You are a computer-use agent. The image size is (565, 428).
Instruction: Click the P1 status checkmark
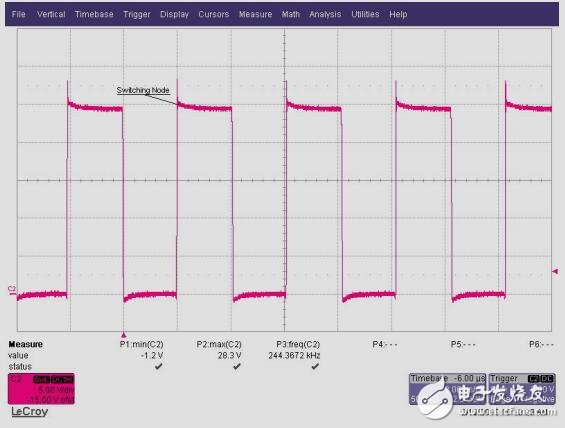pyautogui.click(x=158, y=366)
